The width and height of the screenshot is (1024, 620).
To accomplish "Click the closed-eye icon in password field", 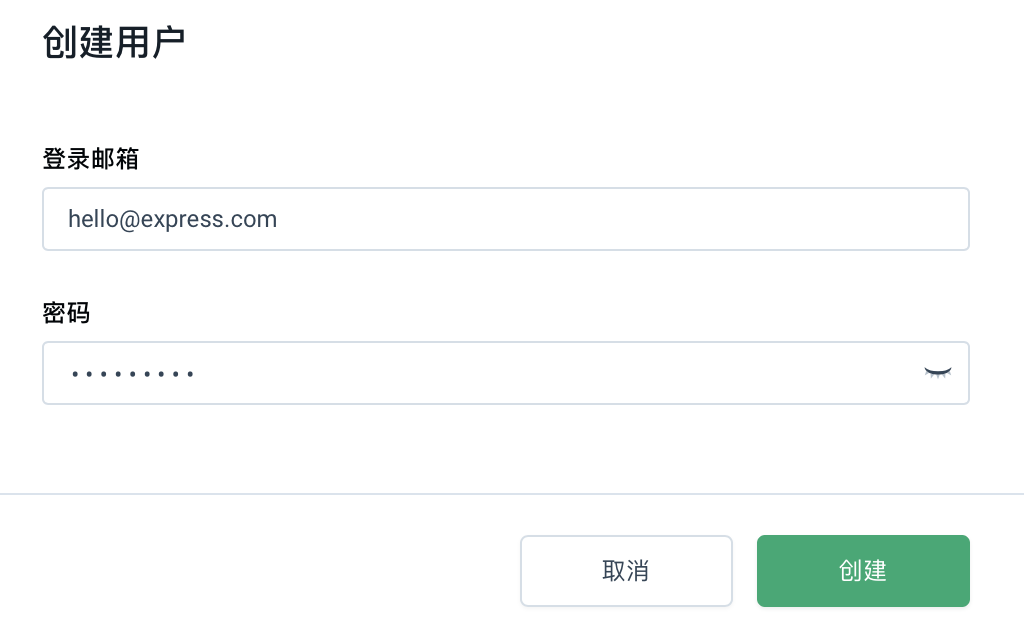I will [x=937, y=373].
